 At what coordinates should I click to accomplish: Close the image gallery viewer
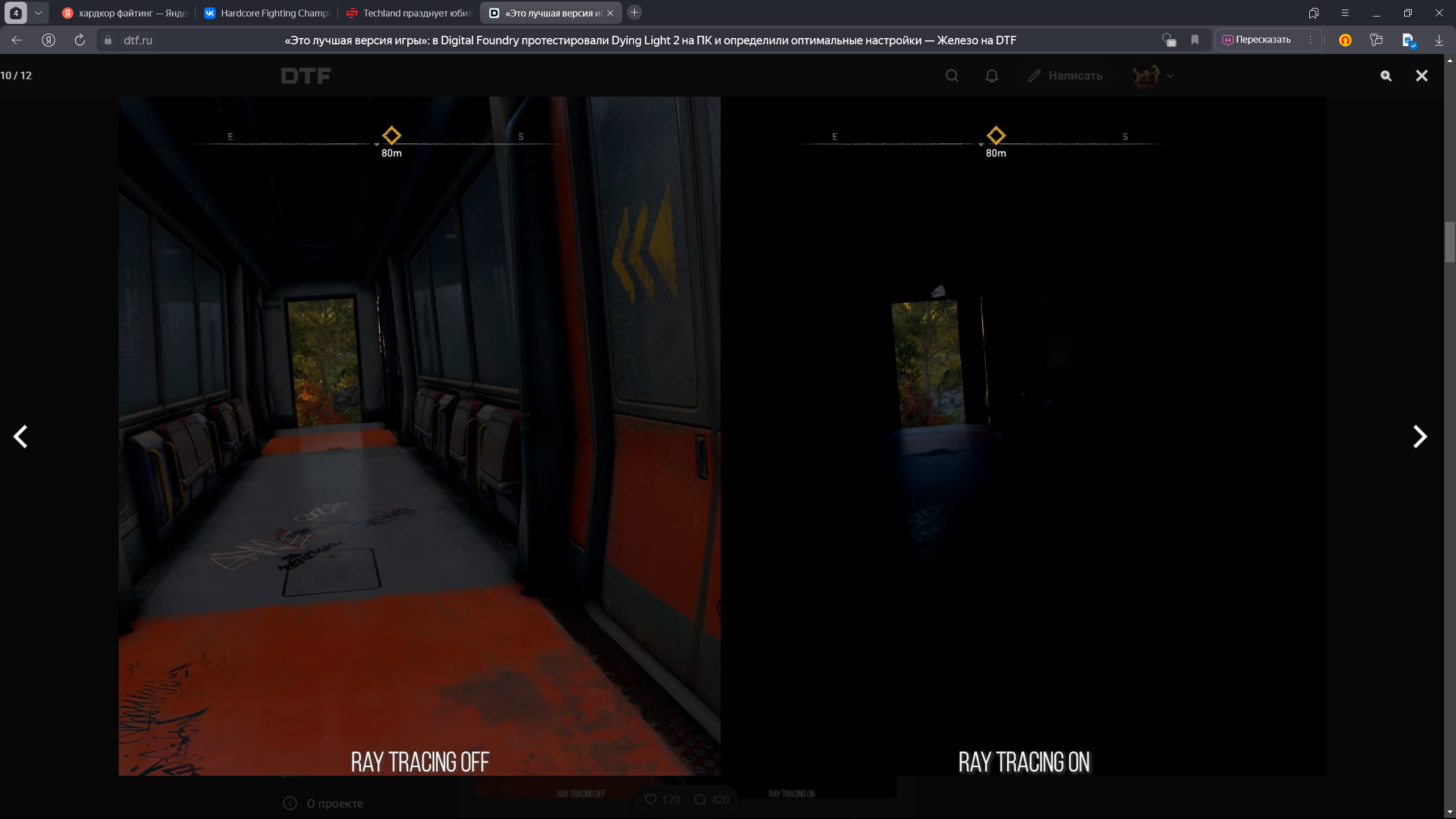[1421, 76]
